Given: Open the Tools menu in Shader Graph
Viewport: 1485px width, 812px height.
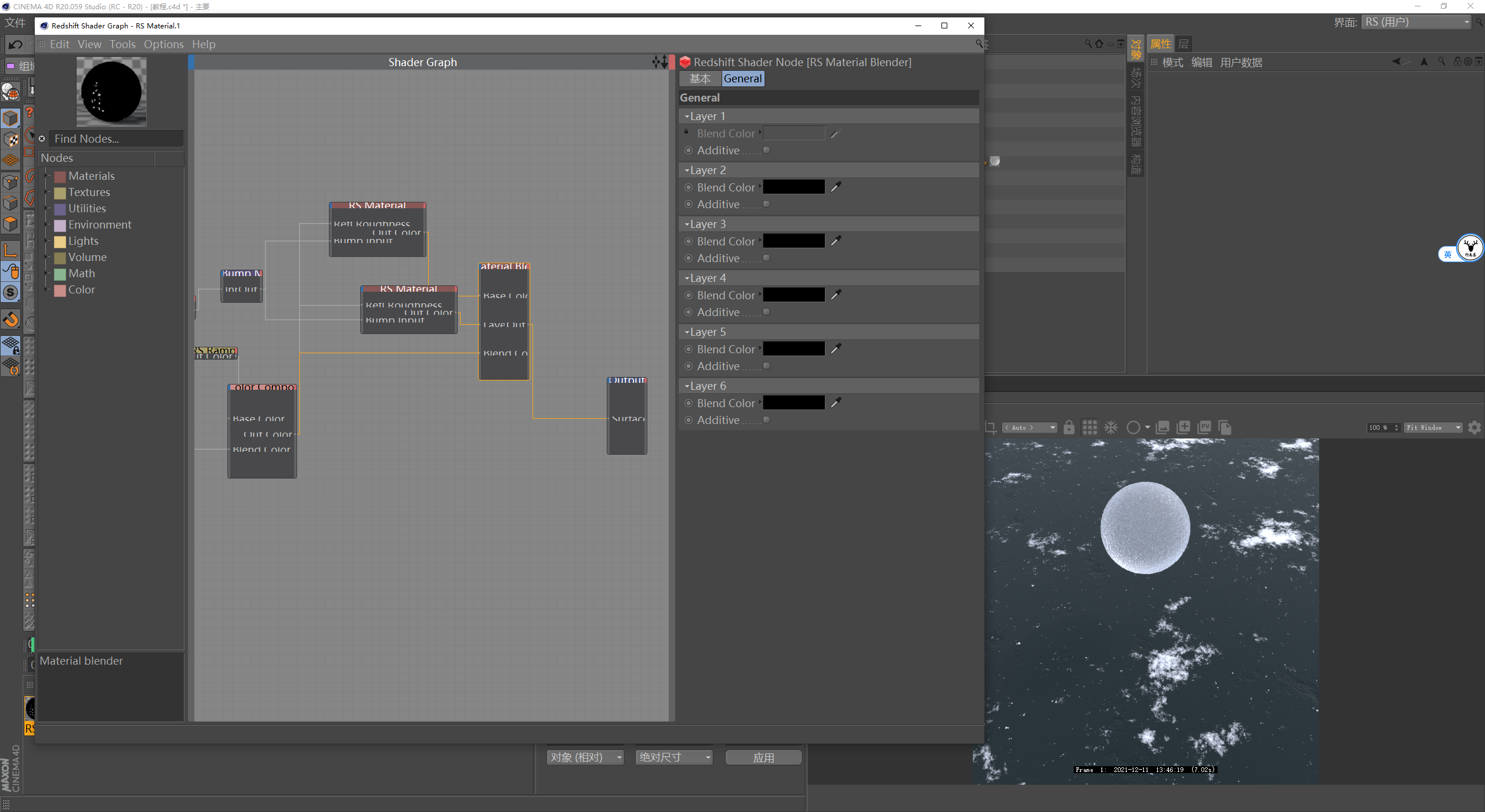Looking at the screenshot, I should click(x=122, y=44).
